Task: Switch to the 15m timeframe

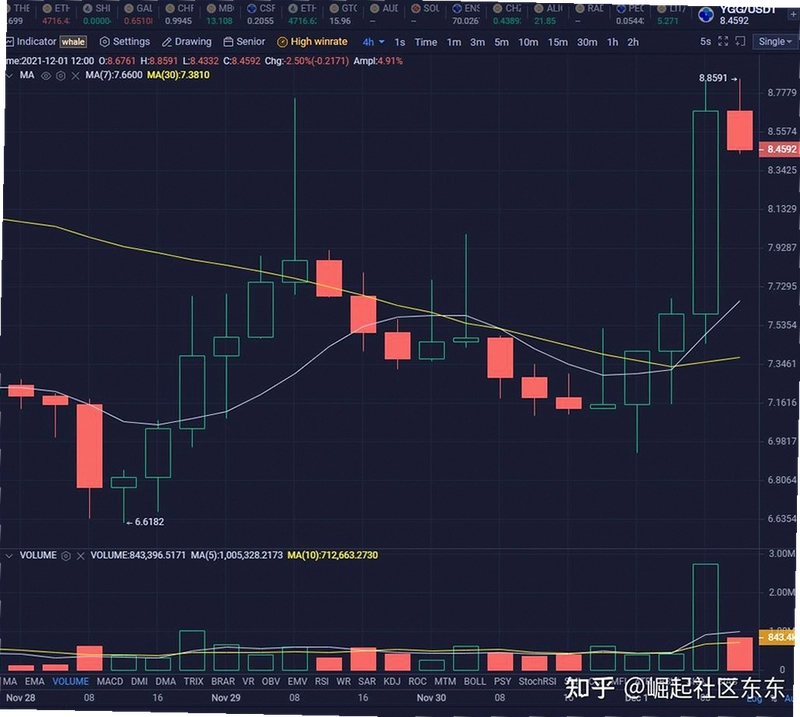Action: pos(558,42)
